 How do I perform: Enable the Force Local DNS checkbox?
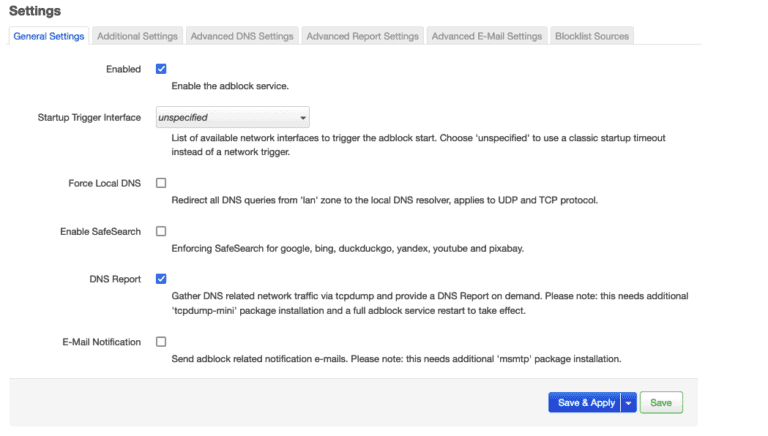pos(161,183)
